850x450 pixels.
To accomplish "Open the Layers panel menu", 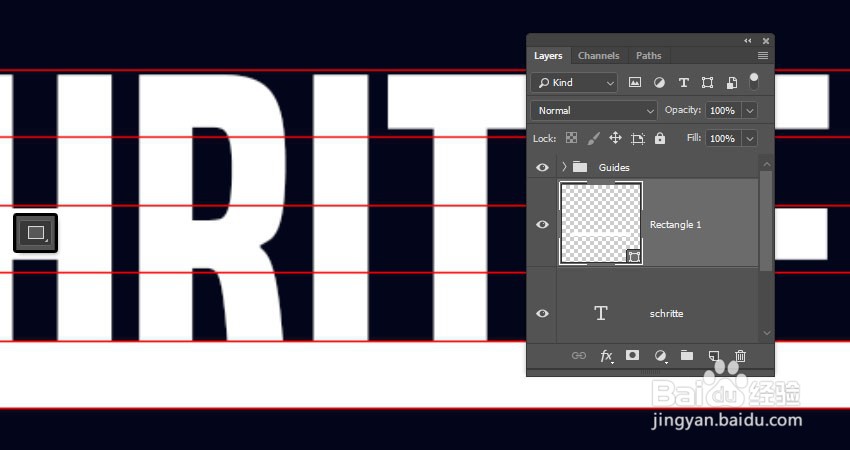I will 763,56.
